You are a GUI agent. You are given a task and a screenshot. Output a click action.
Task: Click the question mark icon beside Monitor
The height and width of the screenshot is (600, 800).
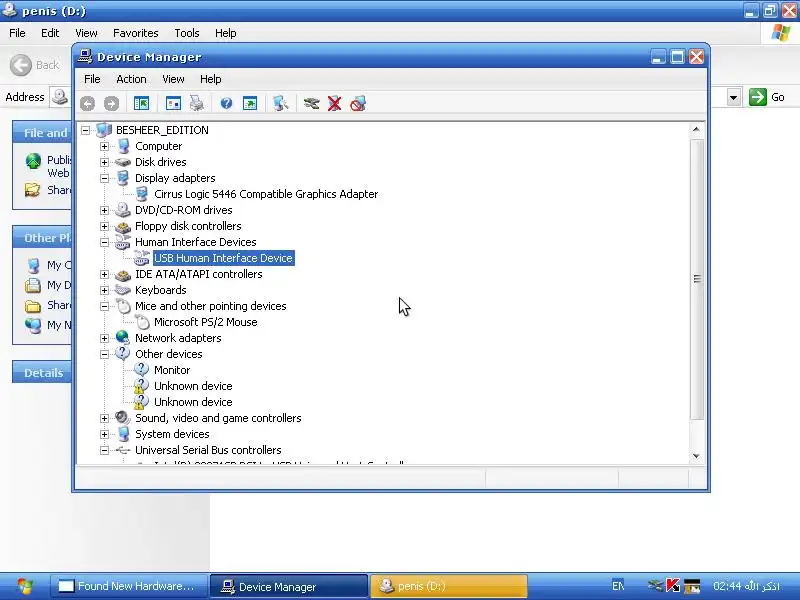coord(141,369)
